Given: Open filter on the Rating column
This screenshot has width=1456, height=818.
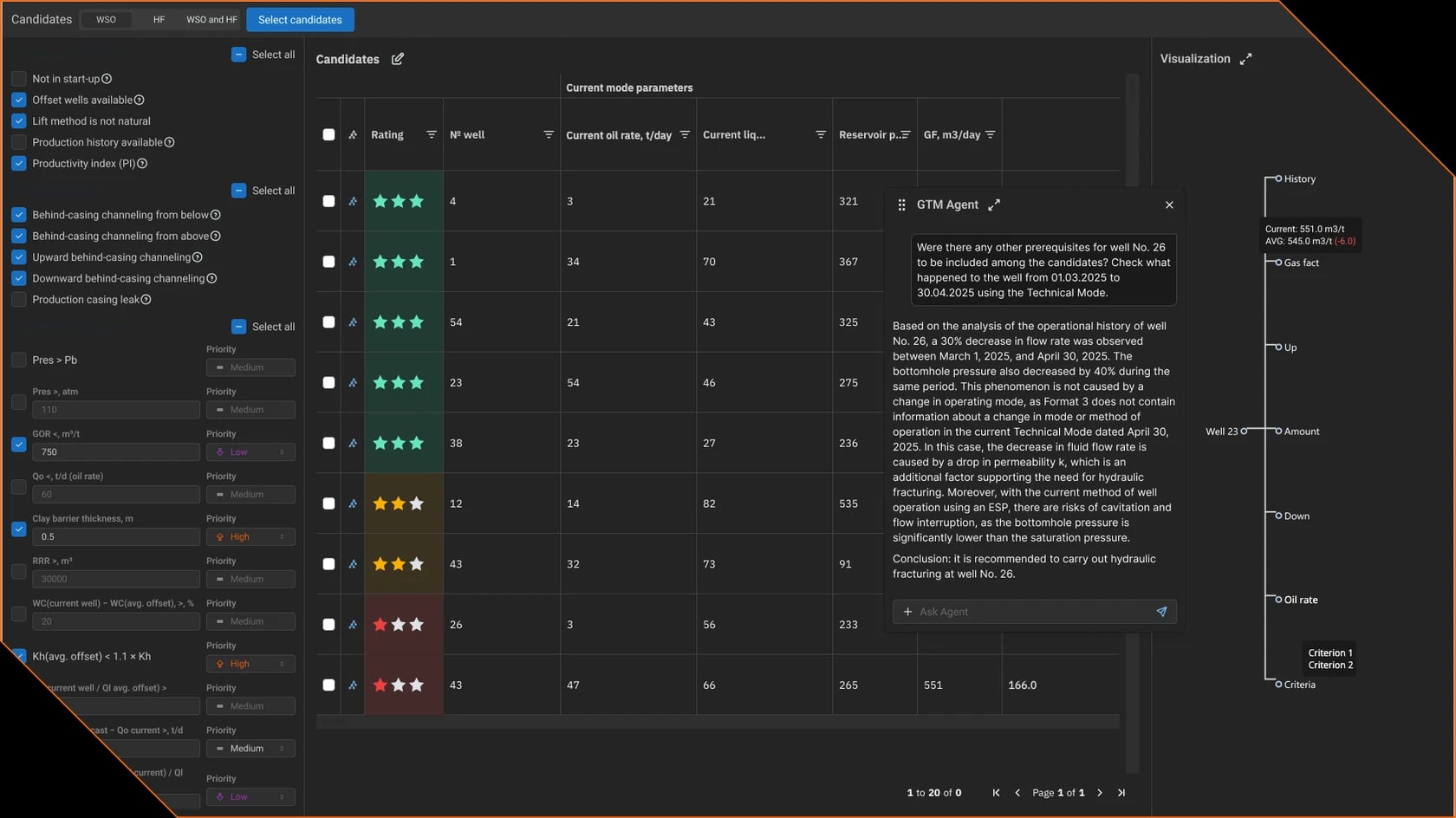Looking at the screenshot, I should click(432, 134).
